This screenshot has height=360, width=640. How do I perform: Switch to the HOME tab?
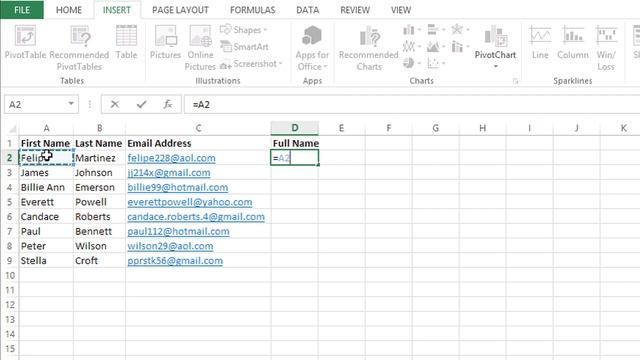(x=69, y=10)
